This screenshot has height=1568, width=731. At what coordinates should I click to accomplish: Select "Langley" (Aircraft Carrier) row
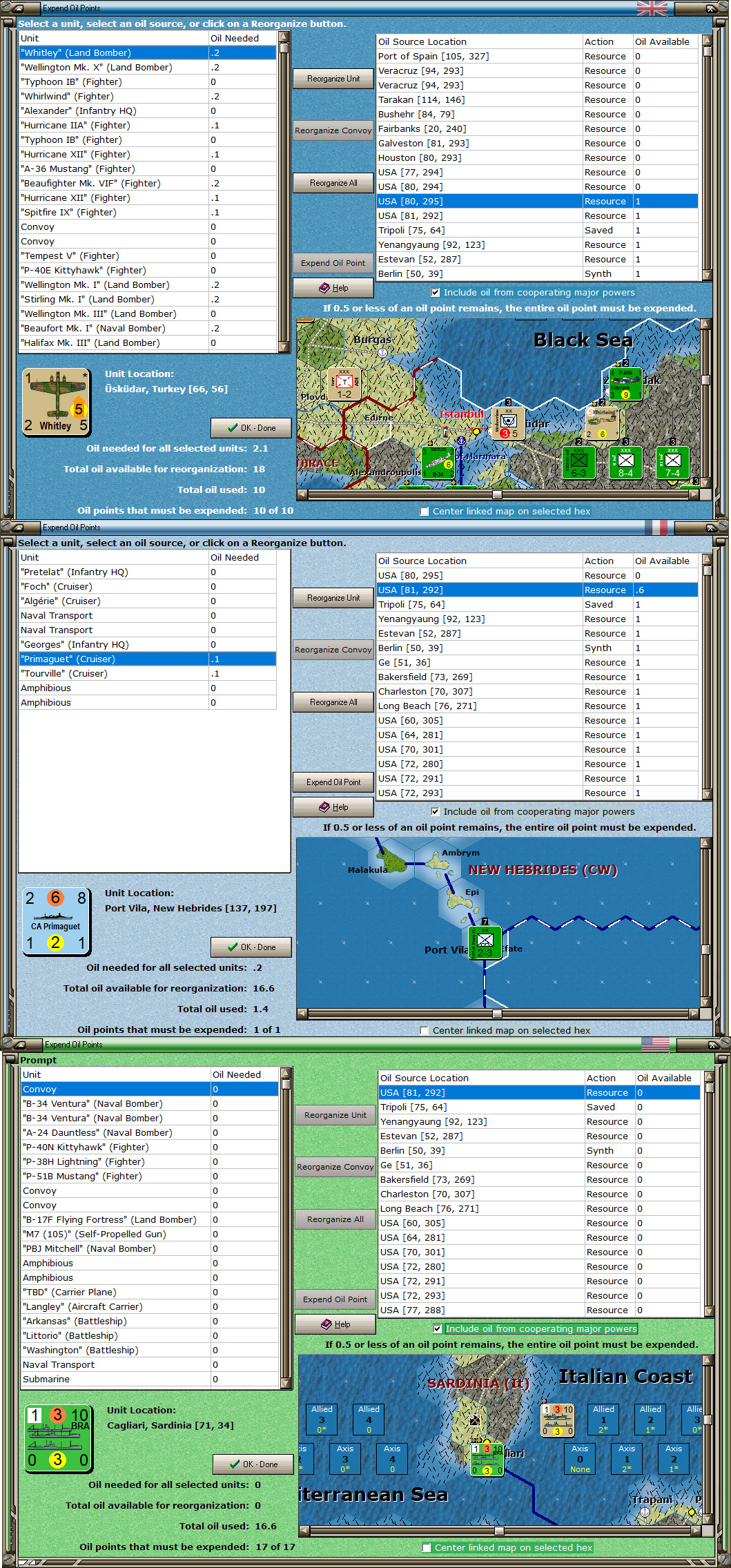(x=150, y=1307)
